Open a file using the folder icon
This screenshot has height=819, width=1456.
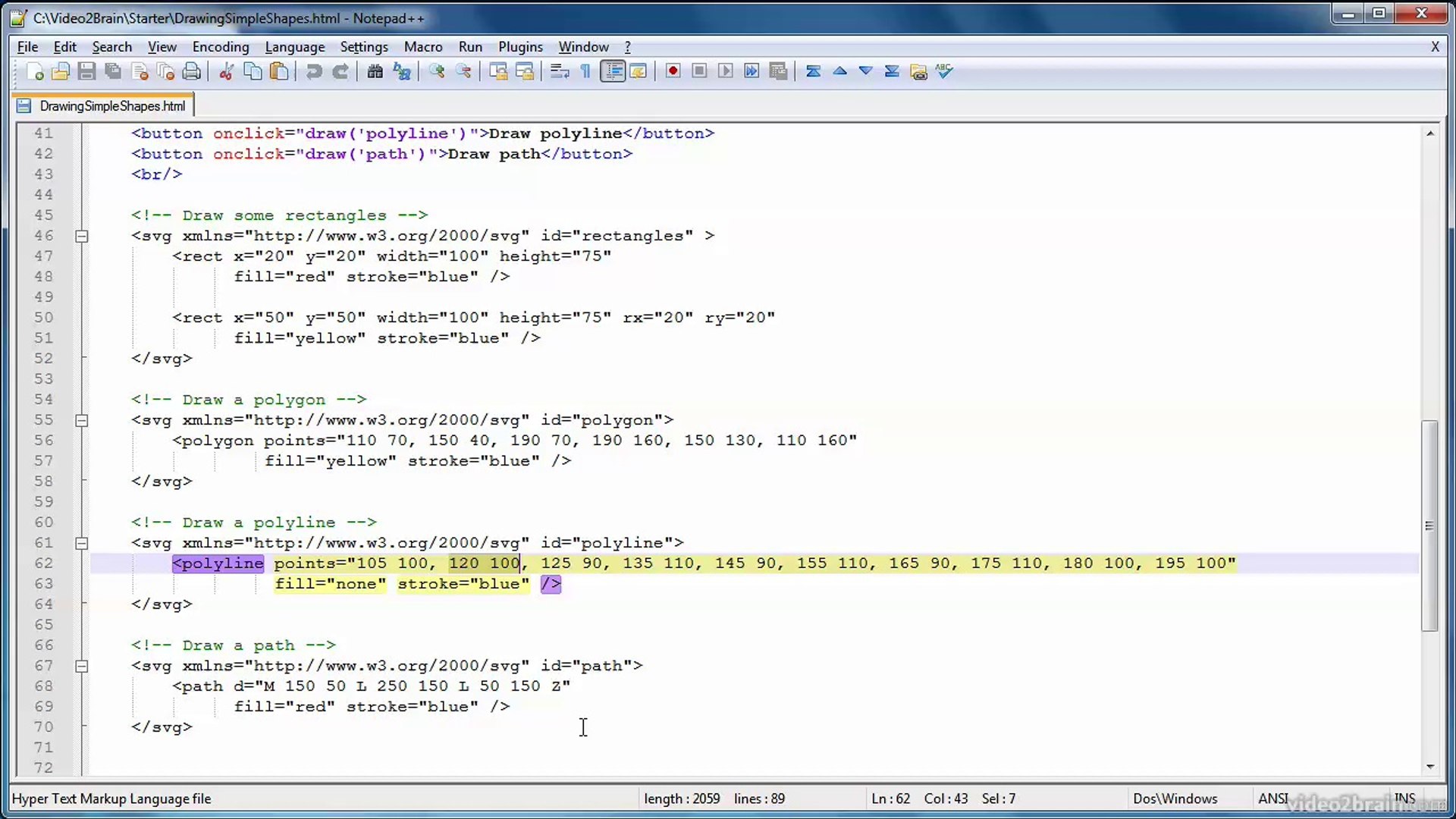(x=61, y=71)
